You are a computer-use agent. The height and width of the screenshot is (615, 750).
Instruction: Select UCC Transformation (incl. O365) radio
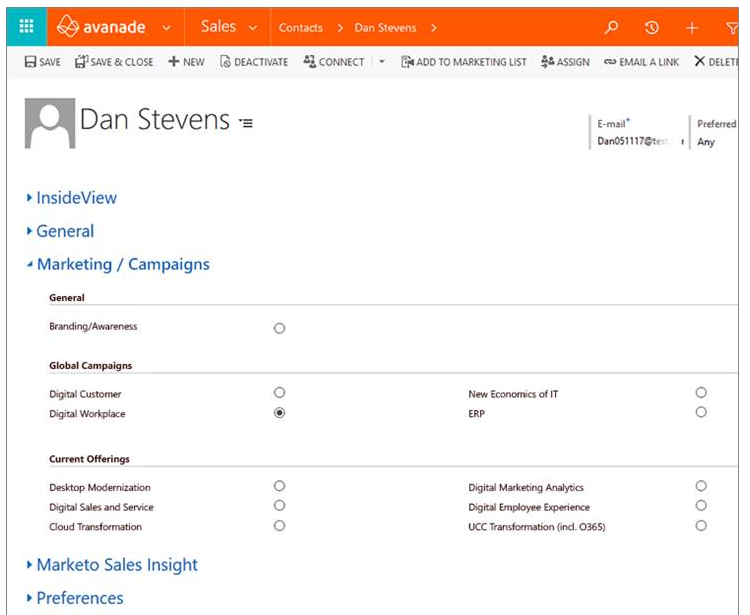pos(701,526)
